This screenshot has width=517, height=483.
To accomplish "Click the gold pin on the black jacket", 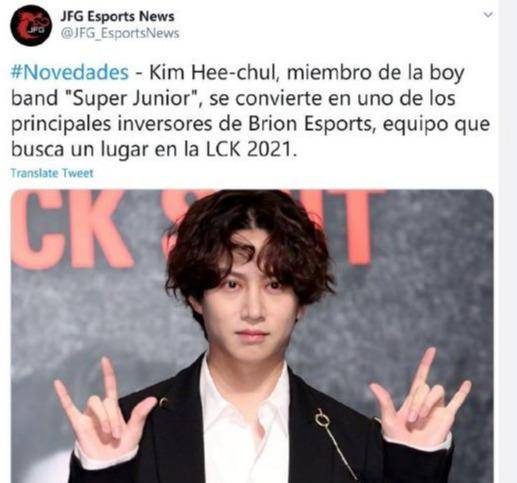I will point(322,417).
